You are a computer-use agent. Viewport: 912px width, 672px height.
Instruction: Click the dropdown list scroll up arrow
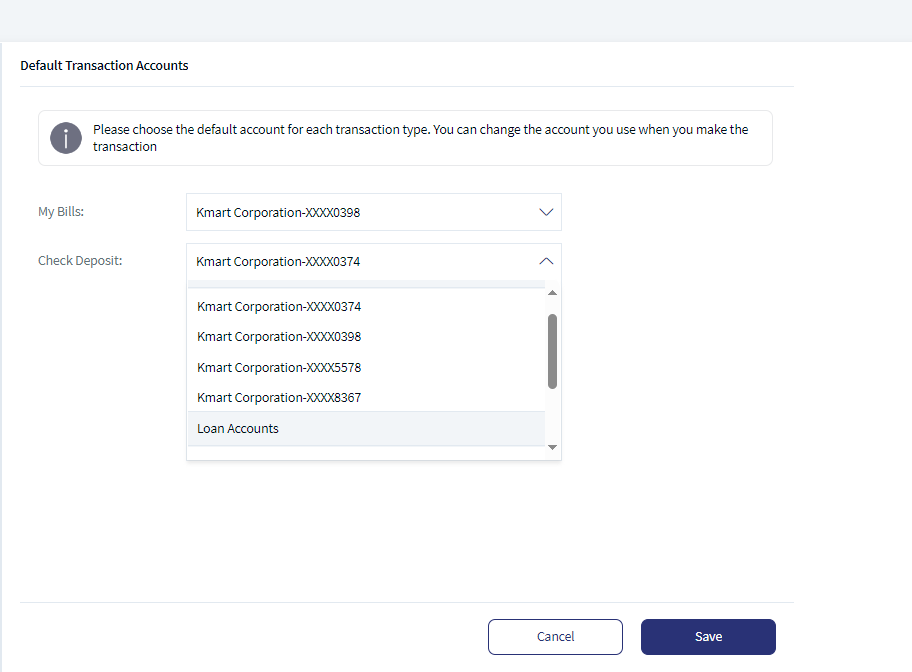[x=553, y=293]
